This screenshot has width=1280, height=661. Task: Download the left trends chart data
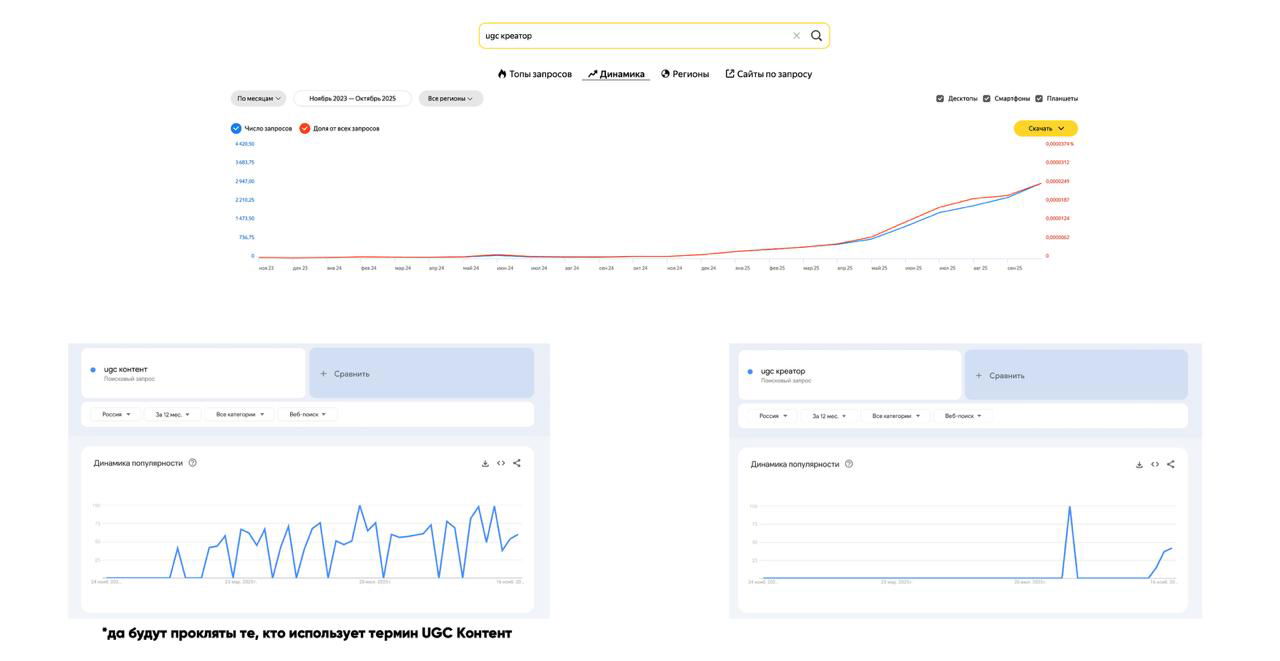coord(485,463)
